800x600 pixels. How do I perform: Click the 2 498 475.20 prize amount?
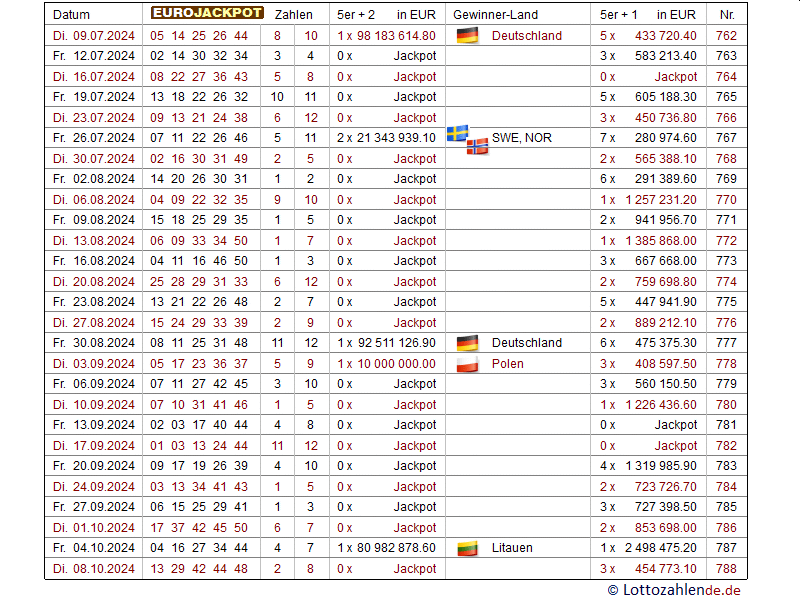tap(661, 548)
